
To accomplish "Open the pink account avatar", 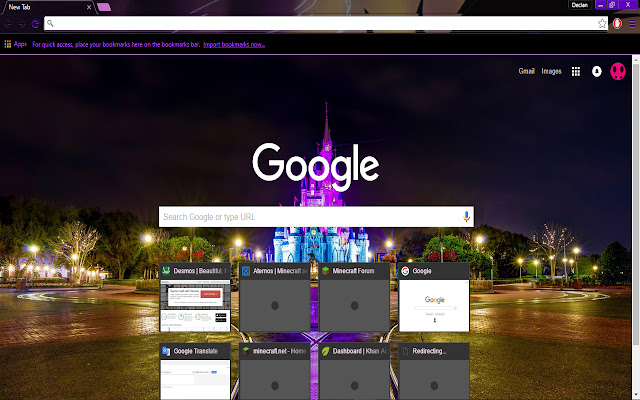I will [x=618, y=71].
